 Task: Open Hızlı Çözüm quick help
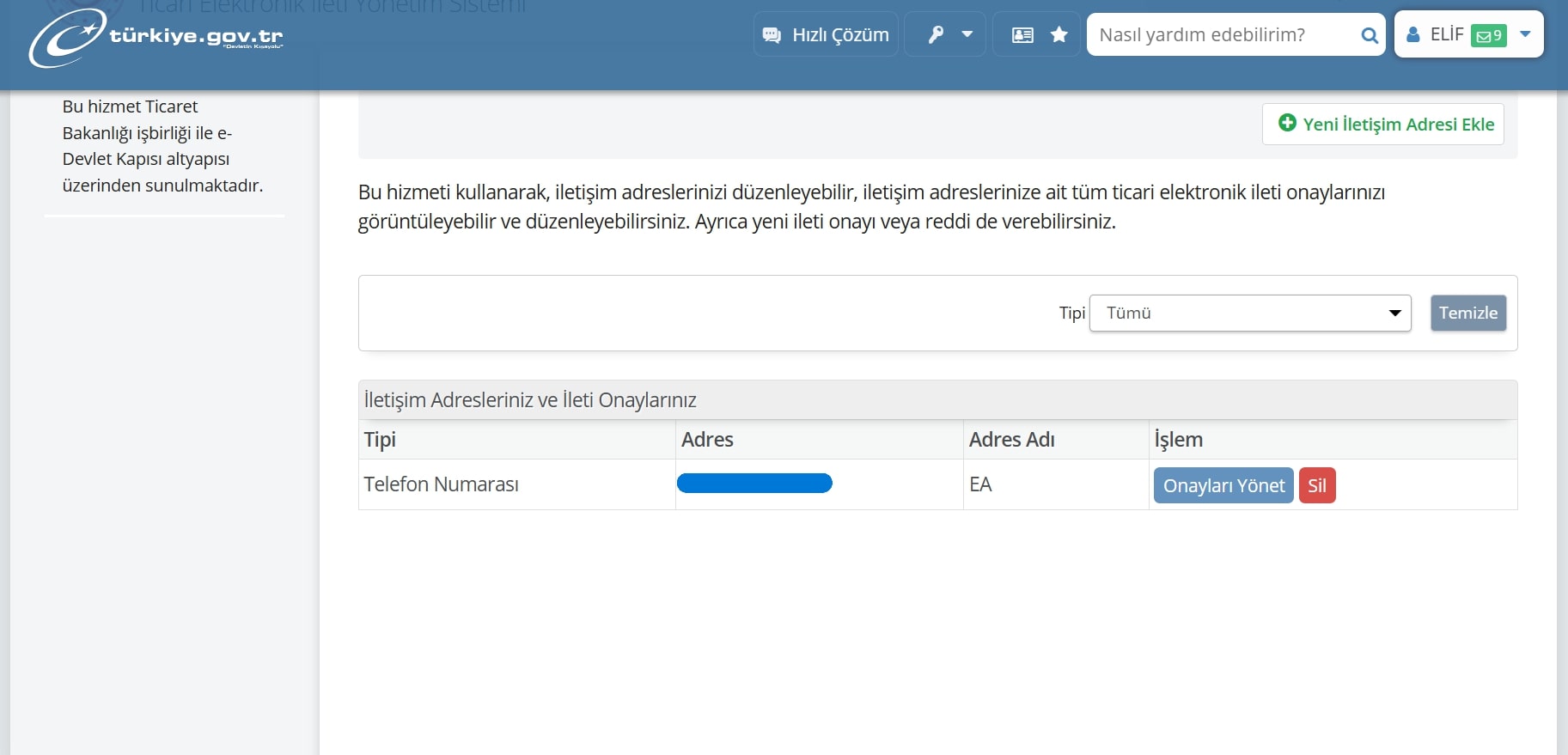point(826,35)
